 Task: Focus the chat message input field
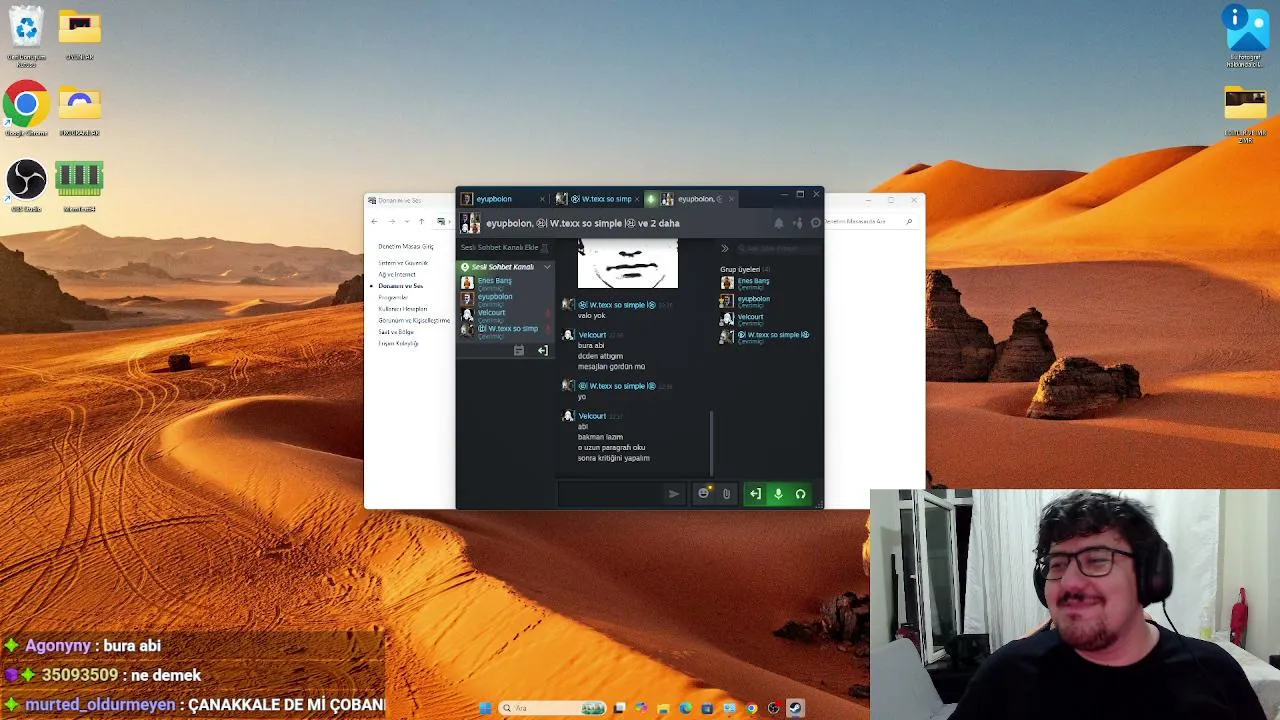611,494
